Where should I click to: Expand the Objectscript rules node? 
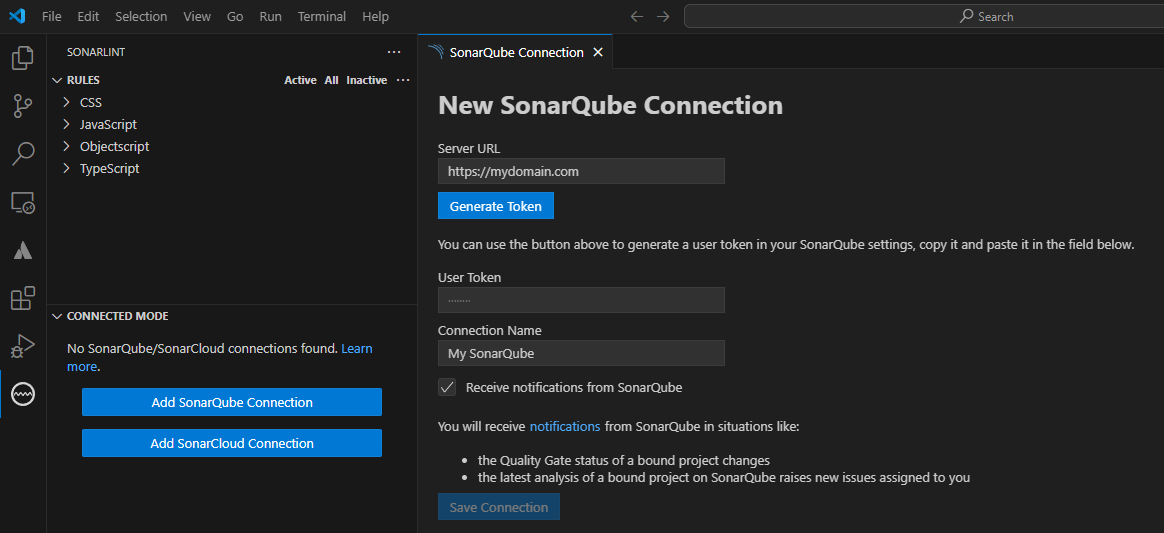[x=66, y=146]
